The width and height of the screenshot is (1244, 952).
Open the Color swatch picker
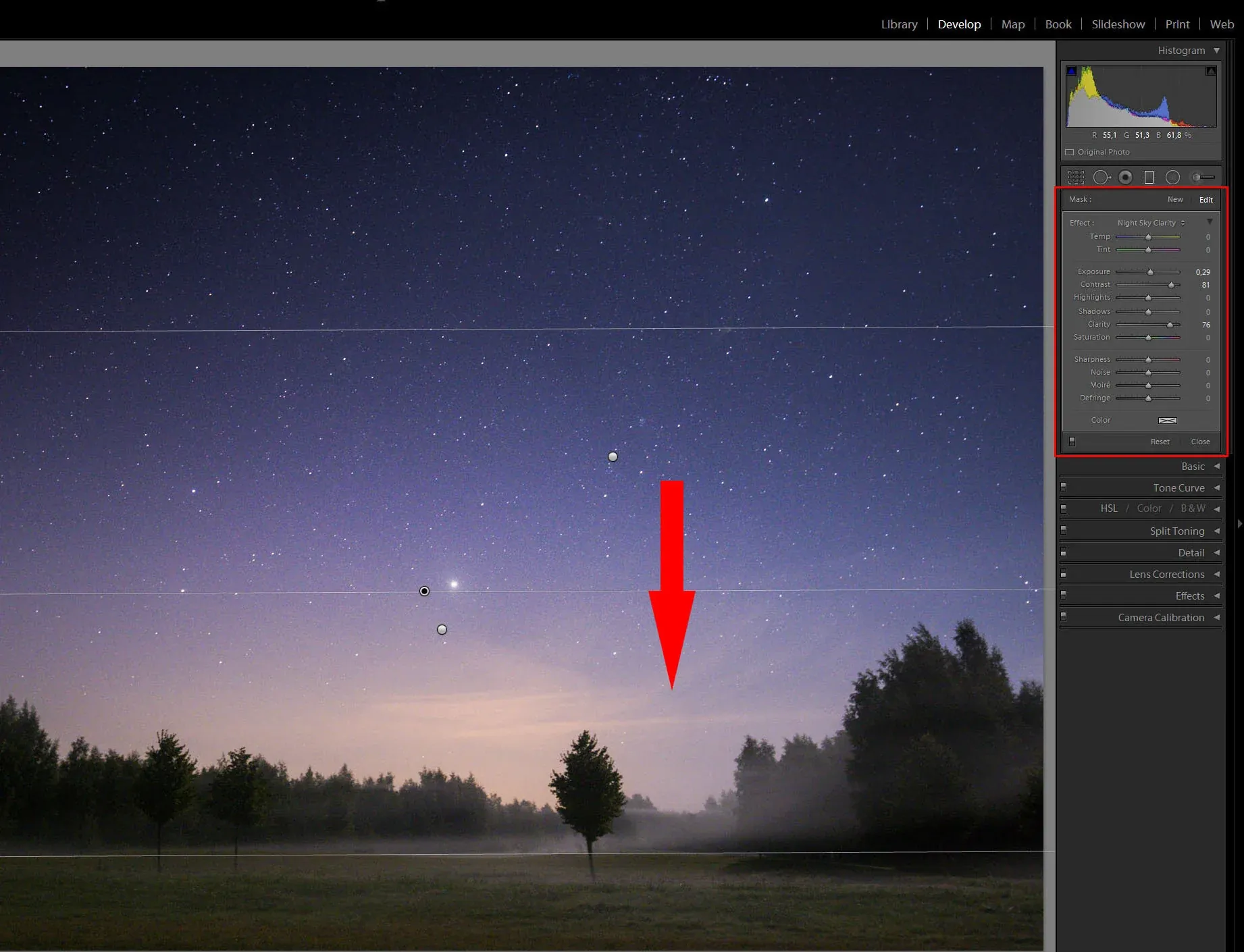(1168, 420)
